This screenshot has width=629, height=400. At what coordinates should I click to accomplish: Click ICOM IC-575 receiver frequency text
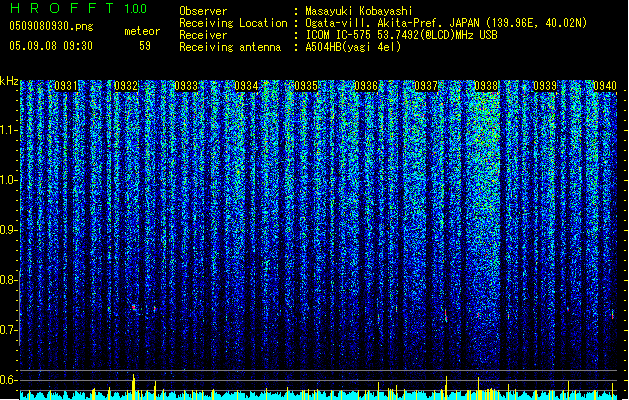401,35
